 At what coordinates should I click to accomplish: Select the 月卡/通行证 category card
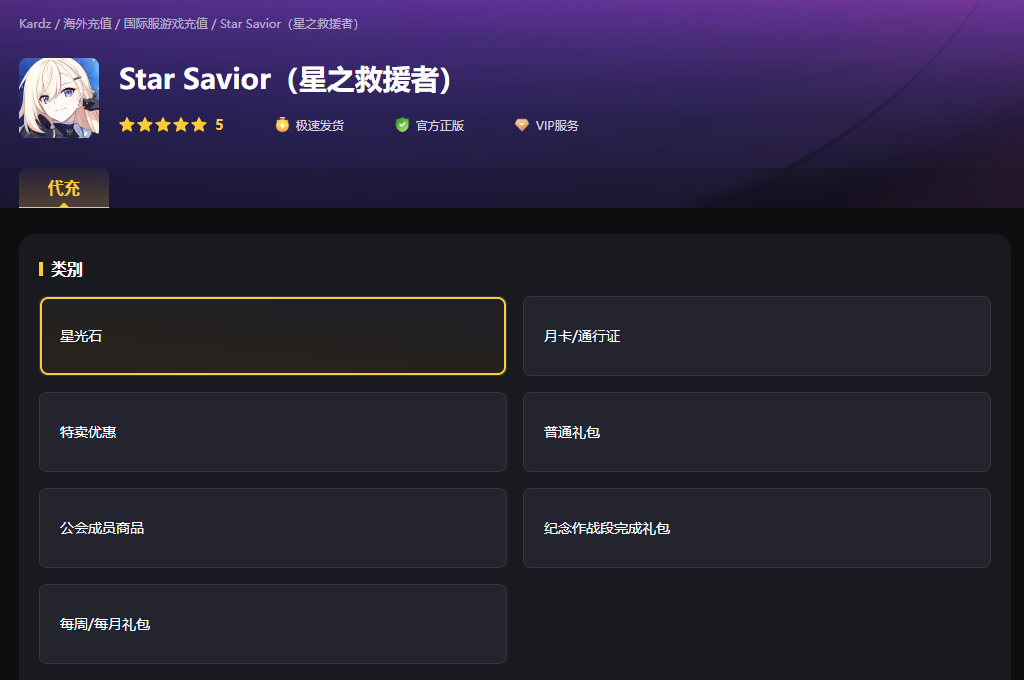[x=757, y=336]
